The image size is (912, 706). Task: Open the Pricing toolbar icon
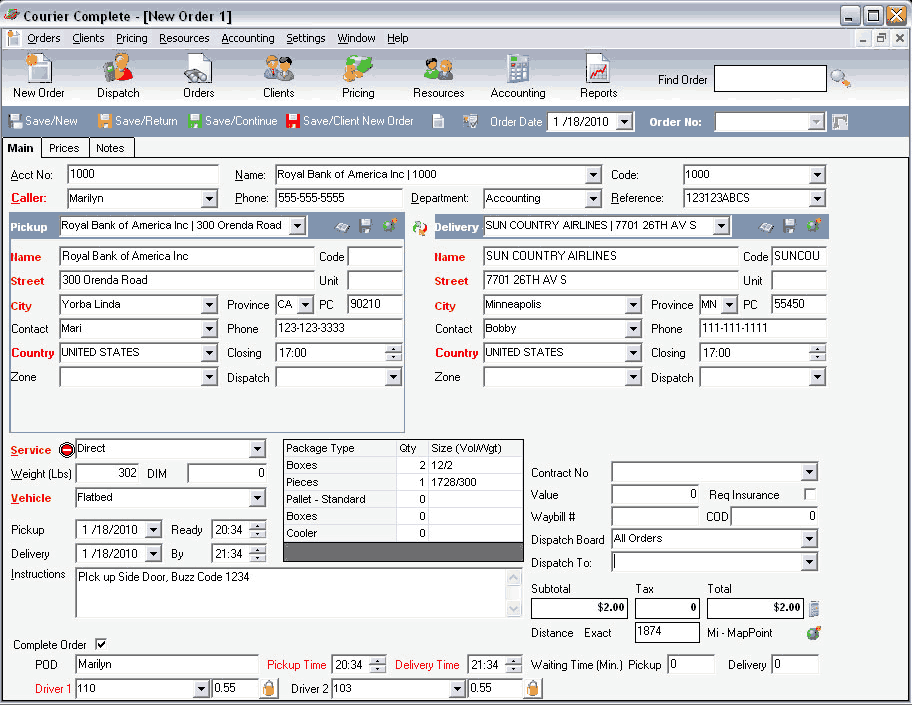click(358, 77)
